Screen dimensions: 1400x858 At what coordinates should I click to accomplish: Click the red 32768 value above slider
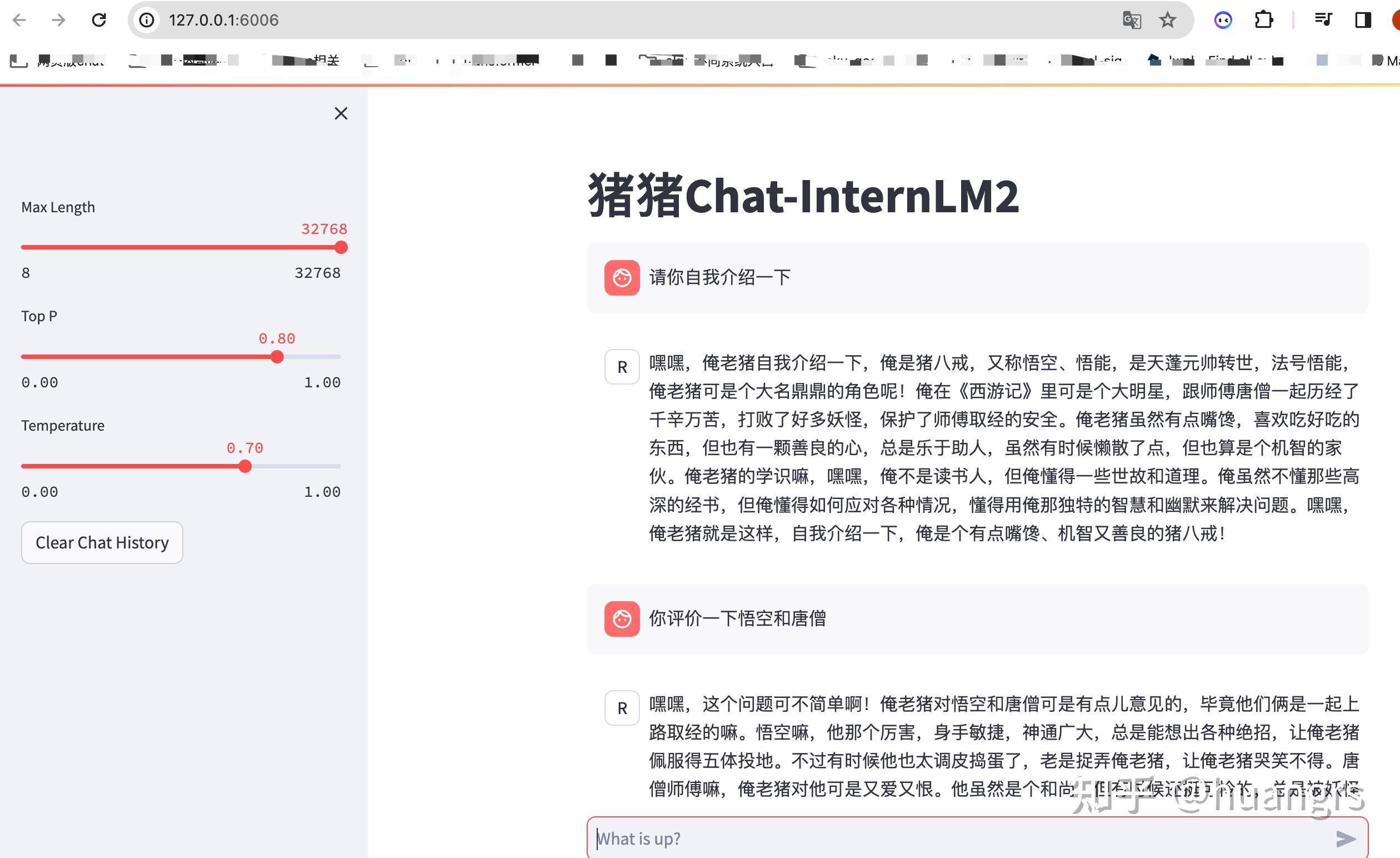[x=324, y=229]
